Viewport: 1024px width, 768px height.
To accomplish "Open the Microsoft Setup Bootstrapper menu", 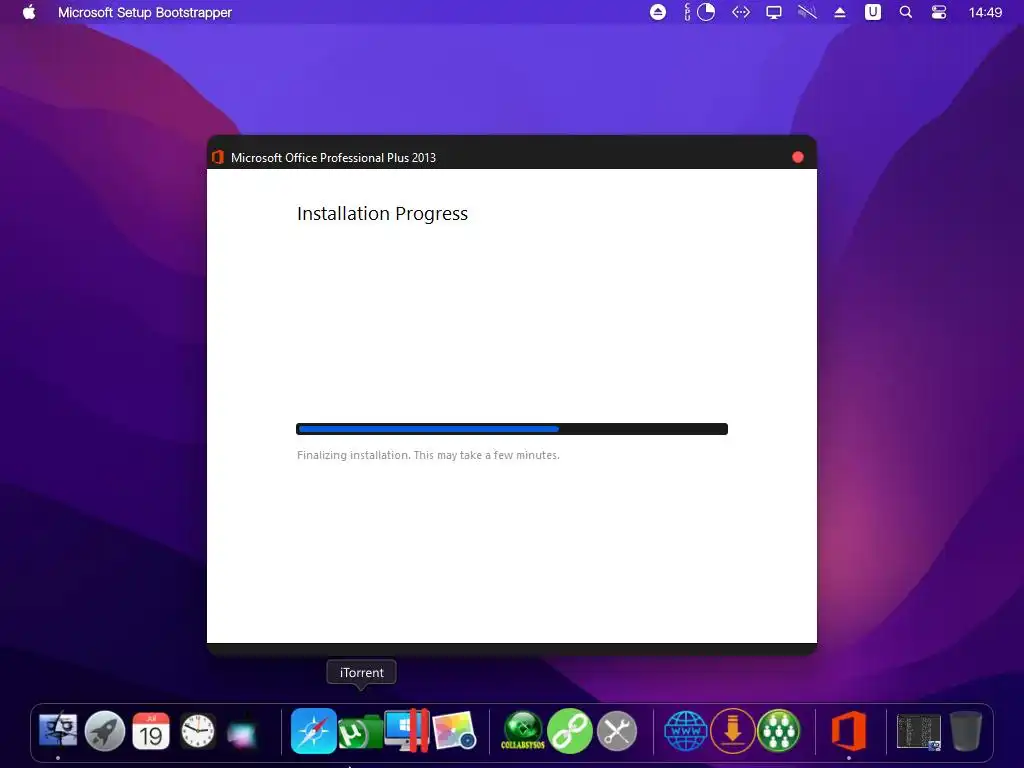I will click(144, 12).
